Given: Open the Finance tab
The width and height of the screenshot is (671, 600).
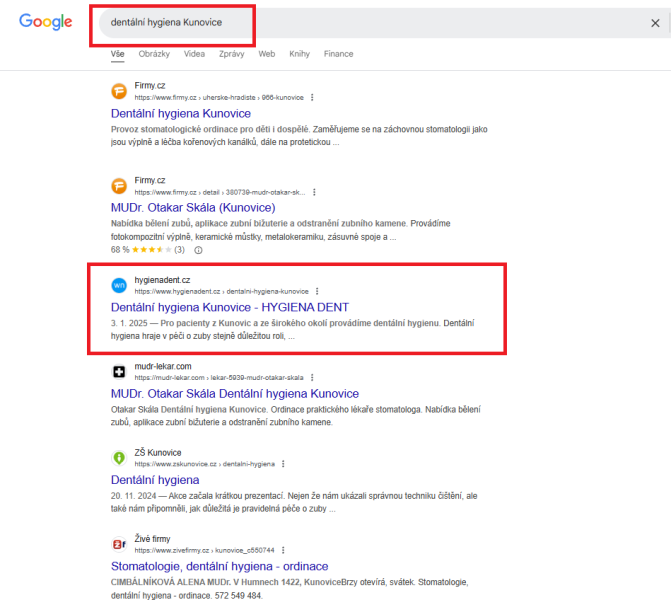Looking at the screenshot, I should point(338,54).
